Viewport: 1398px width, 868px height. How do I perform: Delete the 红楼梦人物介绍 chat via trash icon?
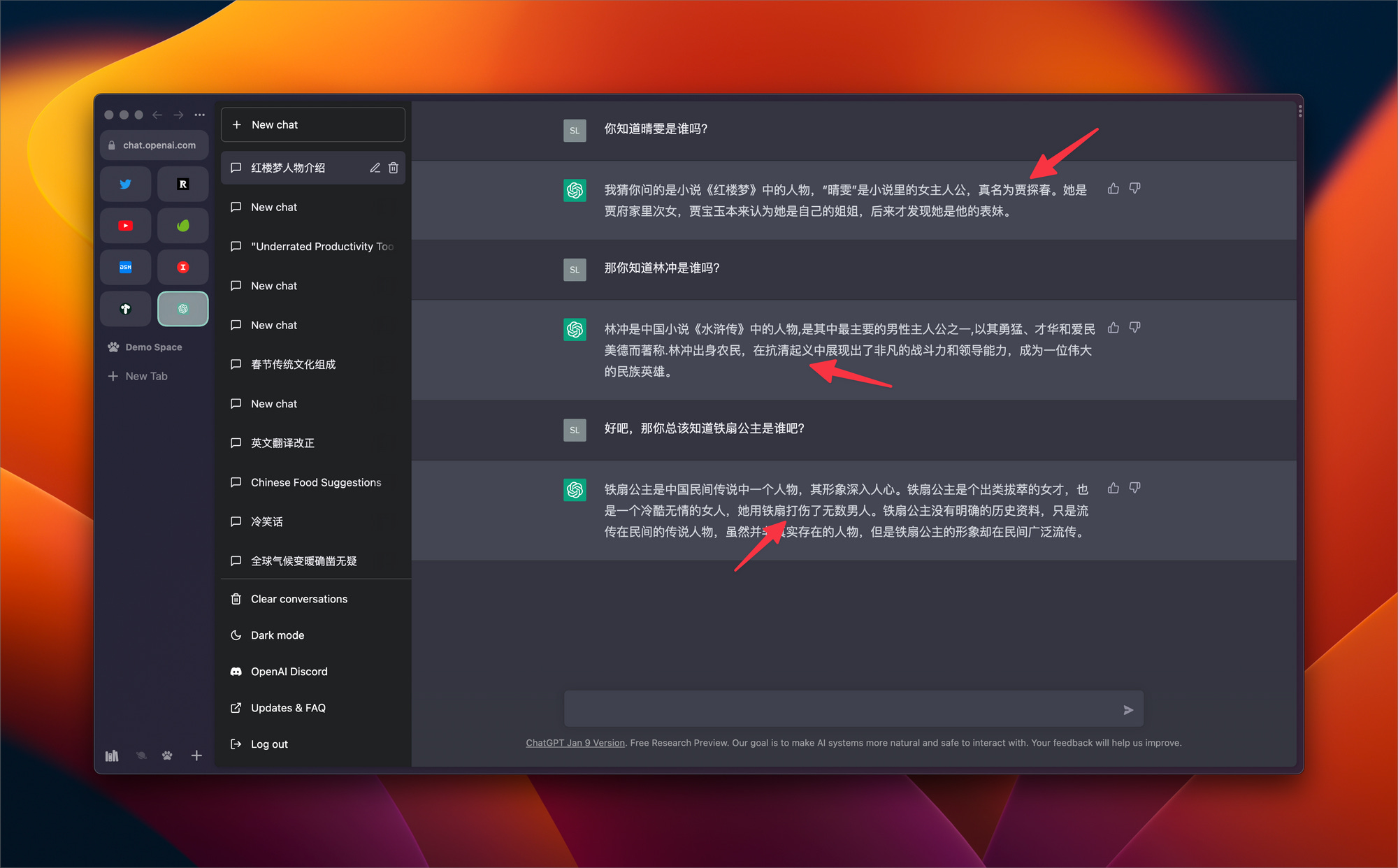(x=394, y=168)
